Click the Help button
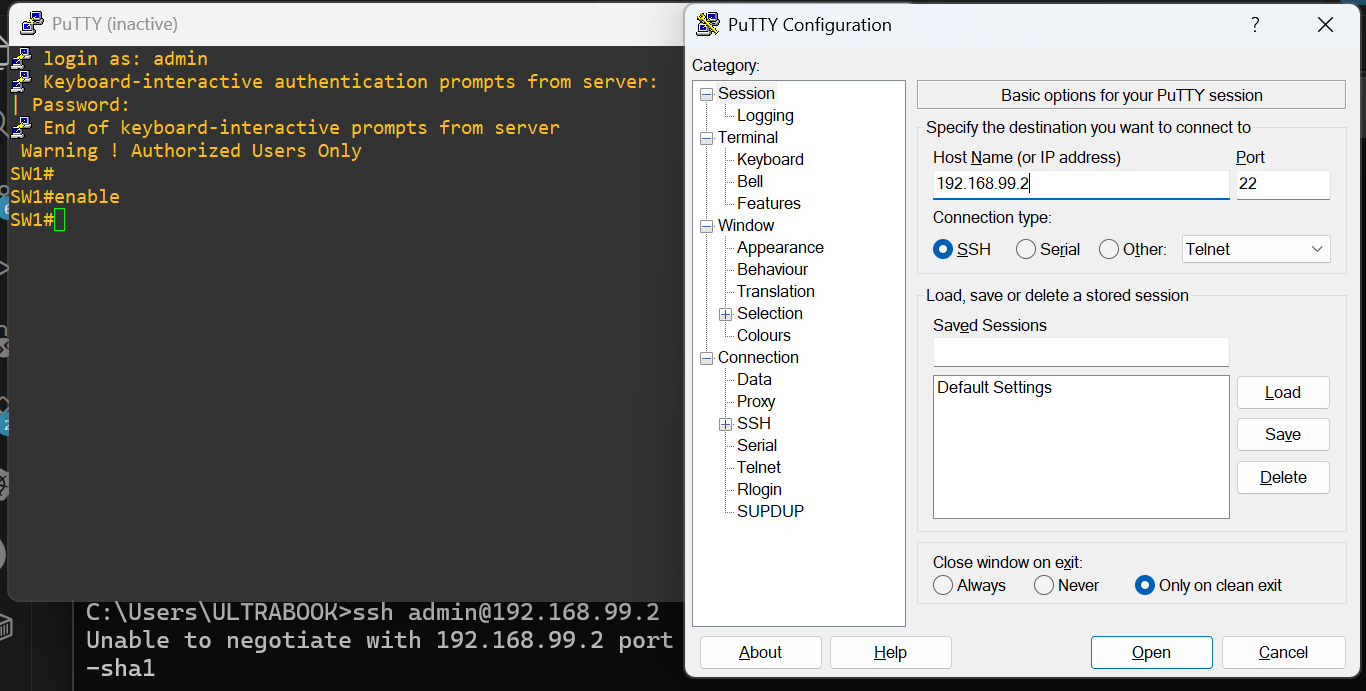Screen dimensions: 1366x691 890,653
